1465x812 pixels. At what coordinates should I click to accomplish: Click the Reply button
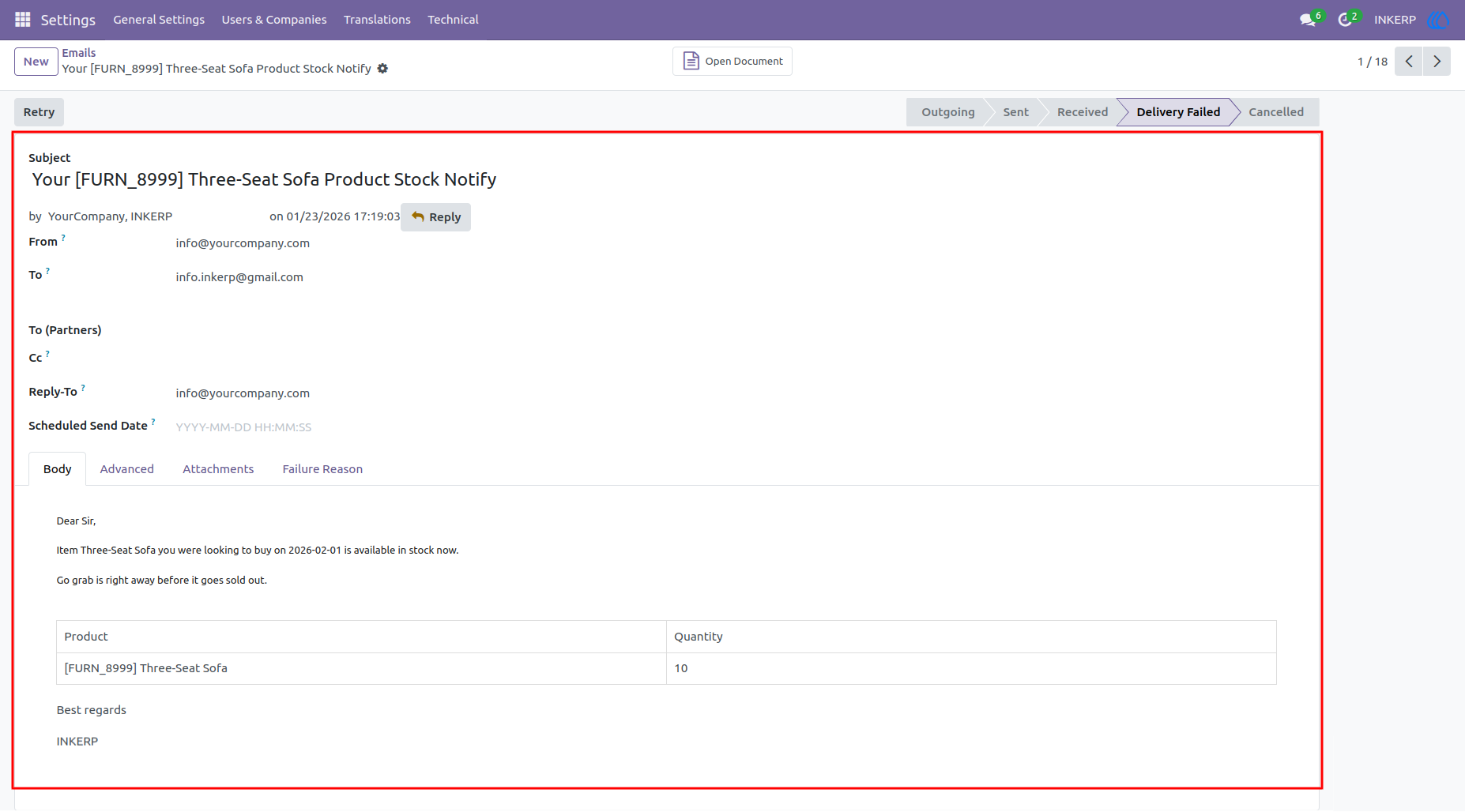pyautogui.click(x=435, y=217)
